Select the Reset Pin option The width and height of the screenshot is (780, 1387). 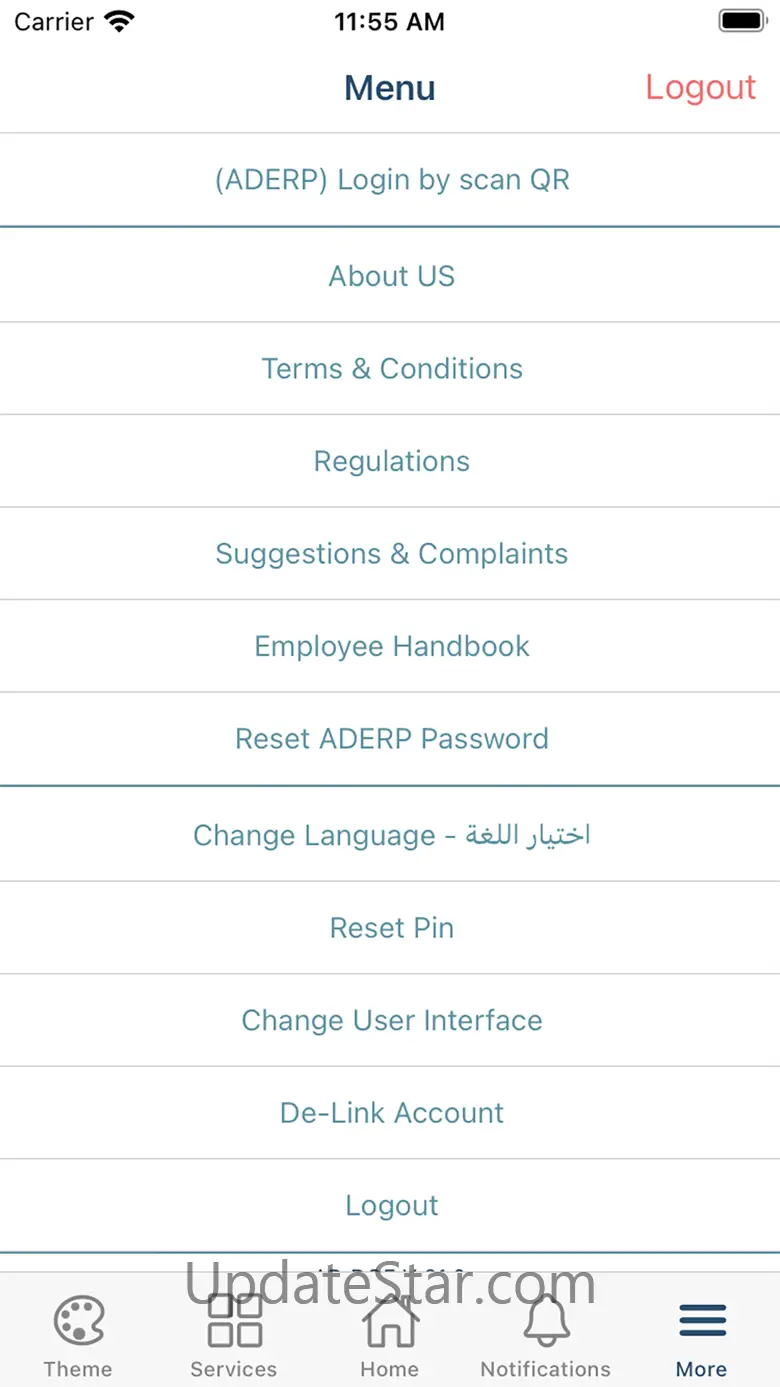click(x=392, y=928)
